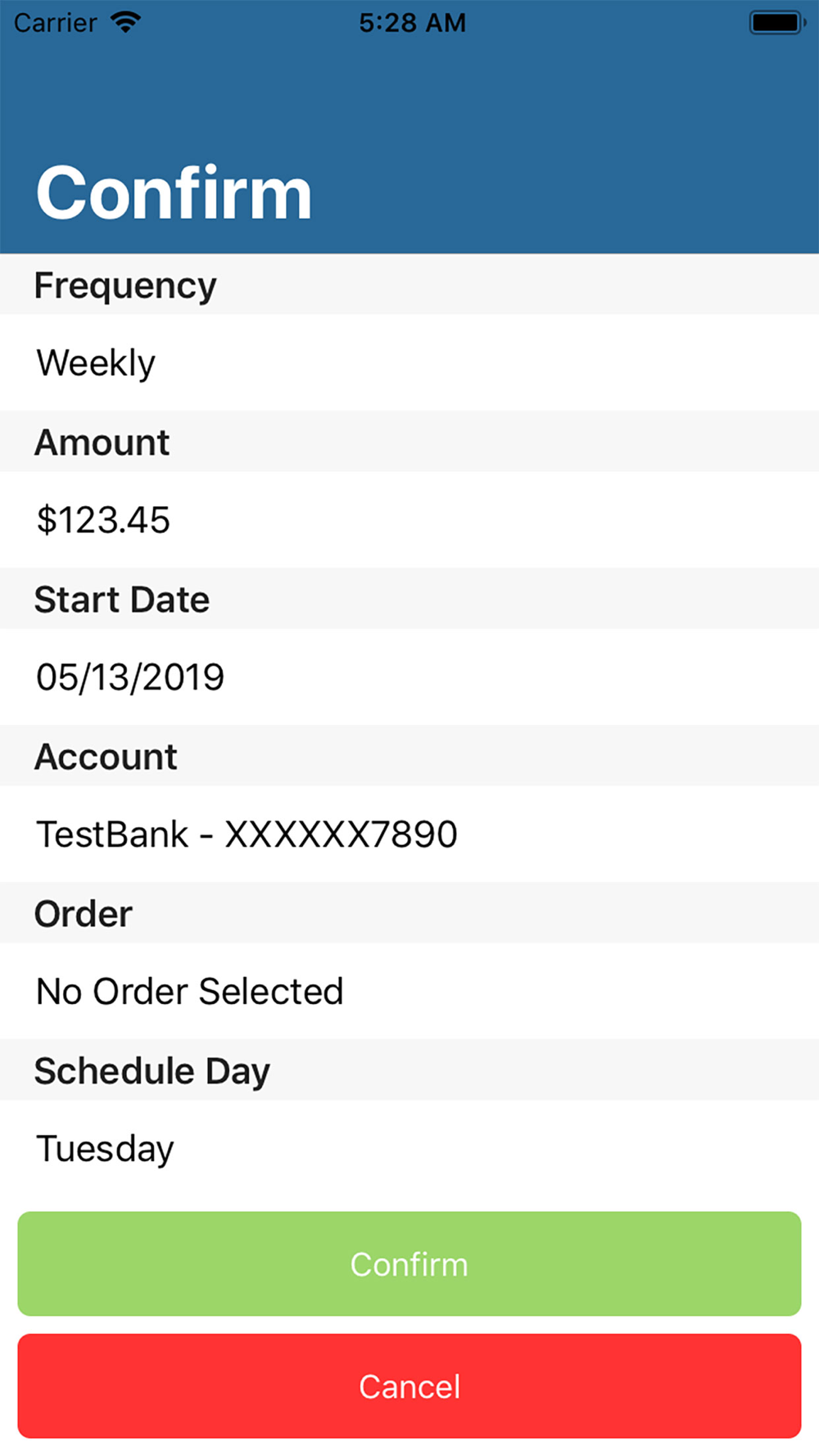Tap the red Cancel button
The height and width of the screenshot is (1456, 819).
coord(409,1386)
